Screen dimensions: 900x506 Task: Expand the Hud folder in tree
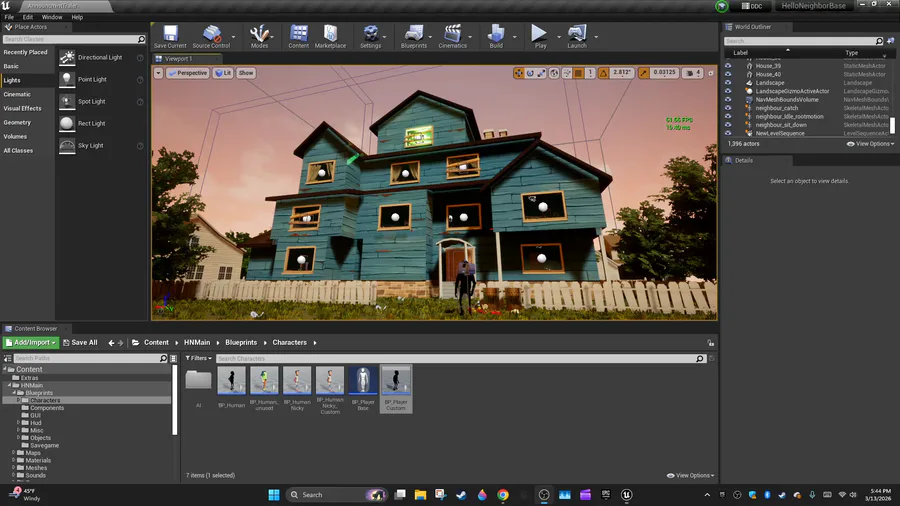(18, 422)
